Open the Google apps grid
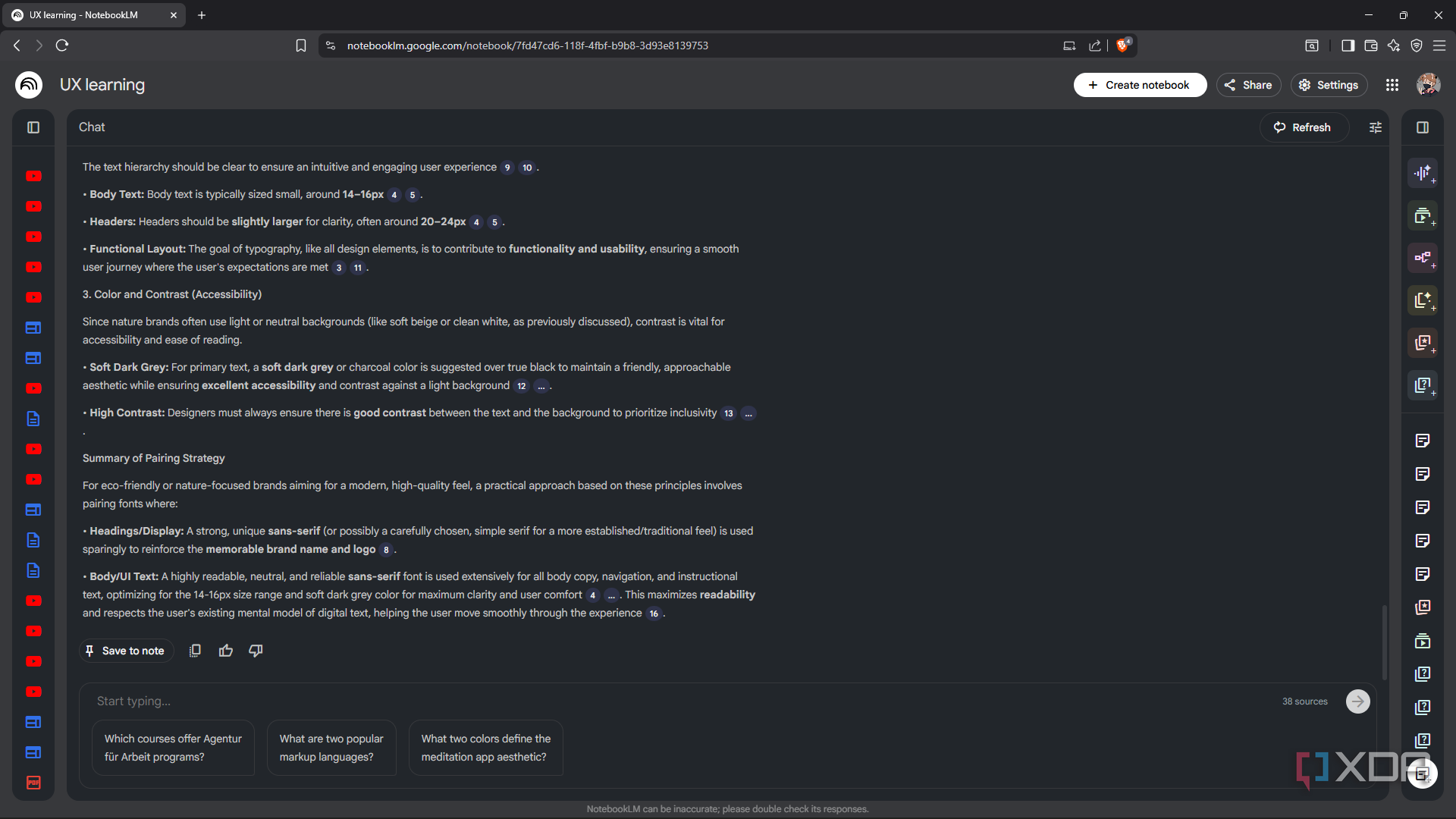Viewport: 1456px width, 819px height. (1392, 85)
